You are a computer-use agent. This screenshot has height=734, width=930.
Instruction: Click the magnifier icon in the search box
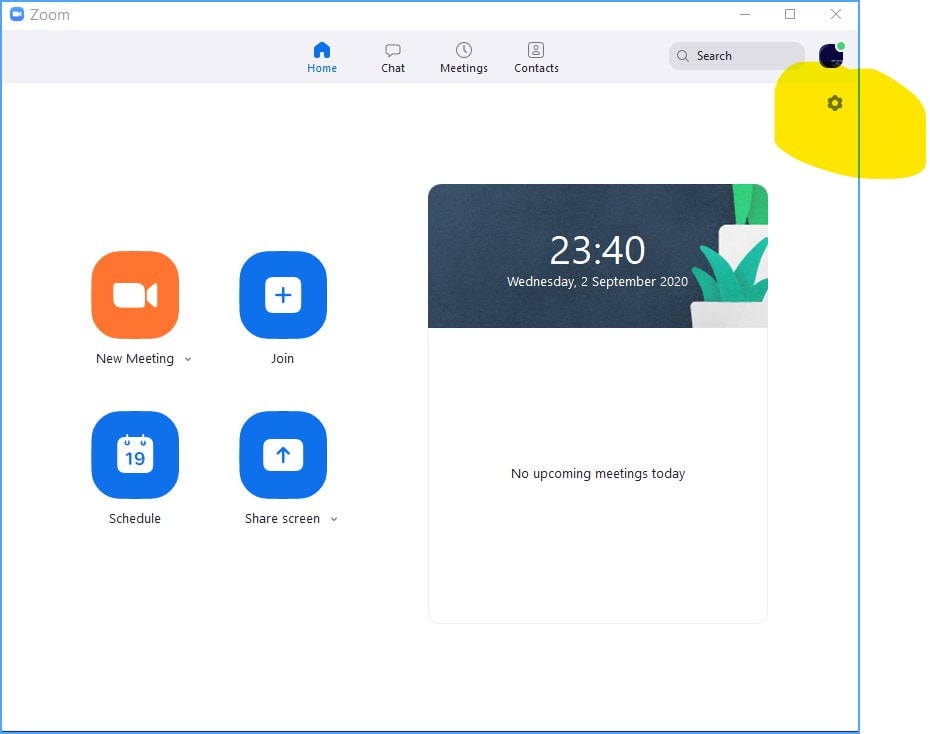pyautogui.click(x=683, y=56)
